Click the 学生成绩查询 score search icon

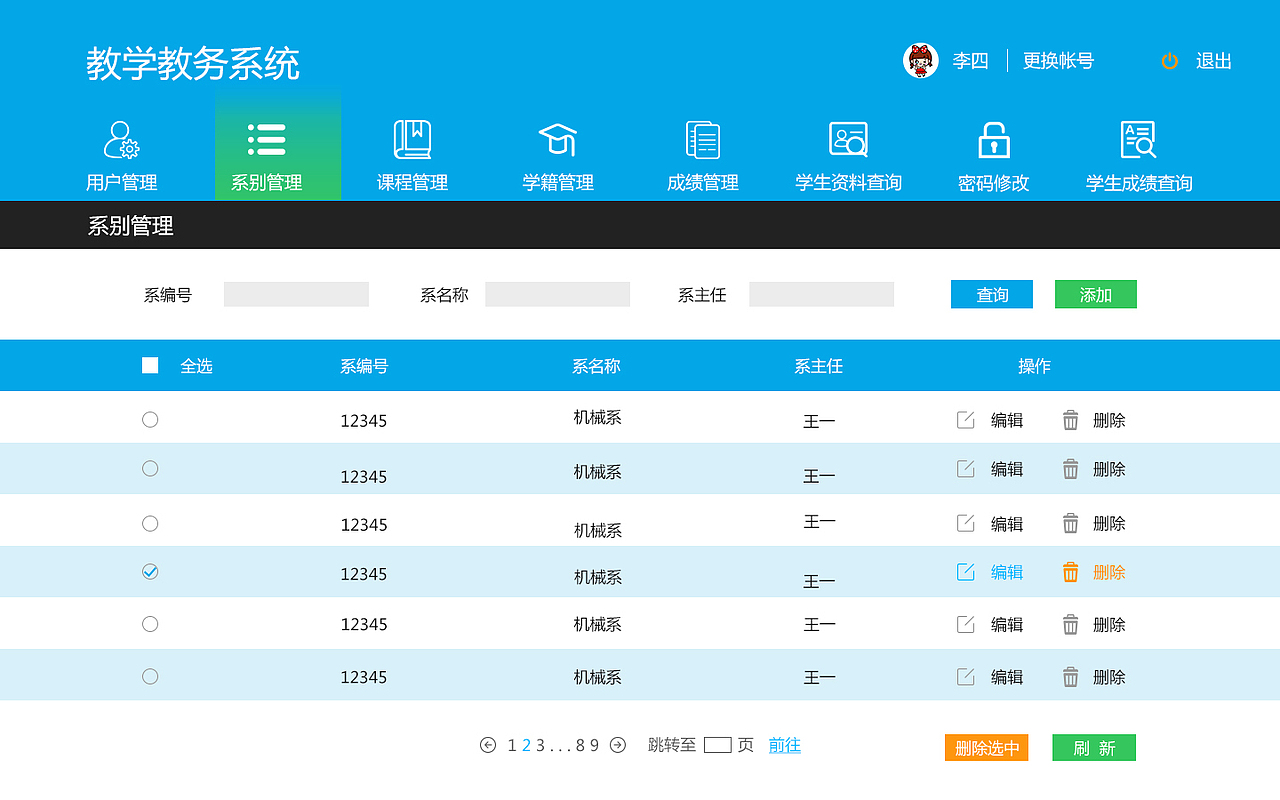click(x=1135, y=138)
